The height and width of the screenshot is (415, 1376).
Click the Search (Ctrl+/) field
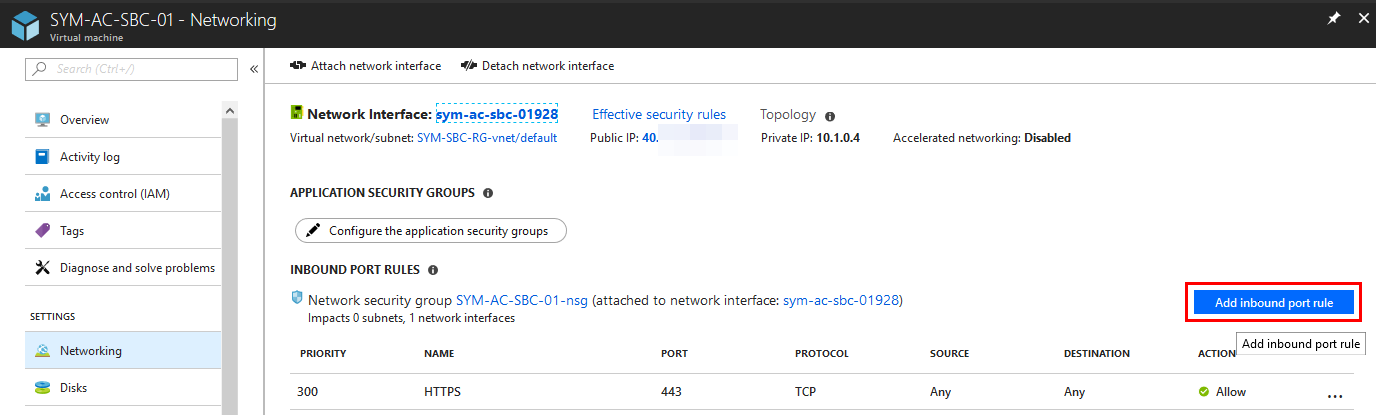132,69
